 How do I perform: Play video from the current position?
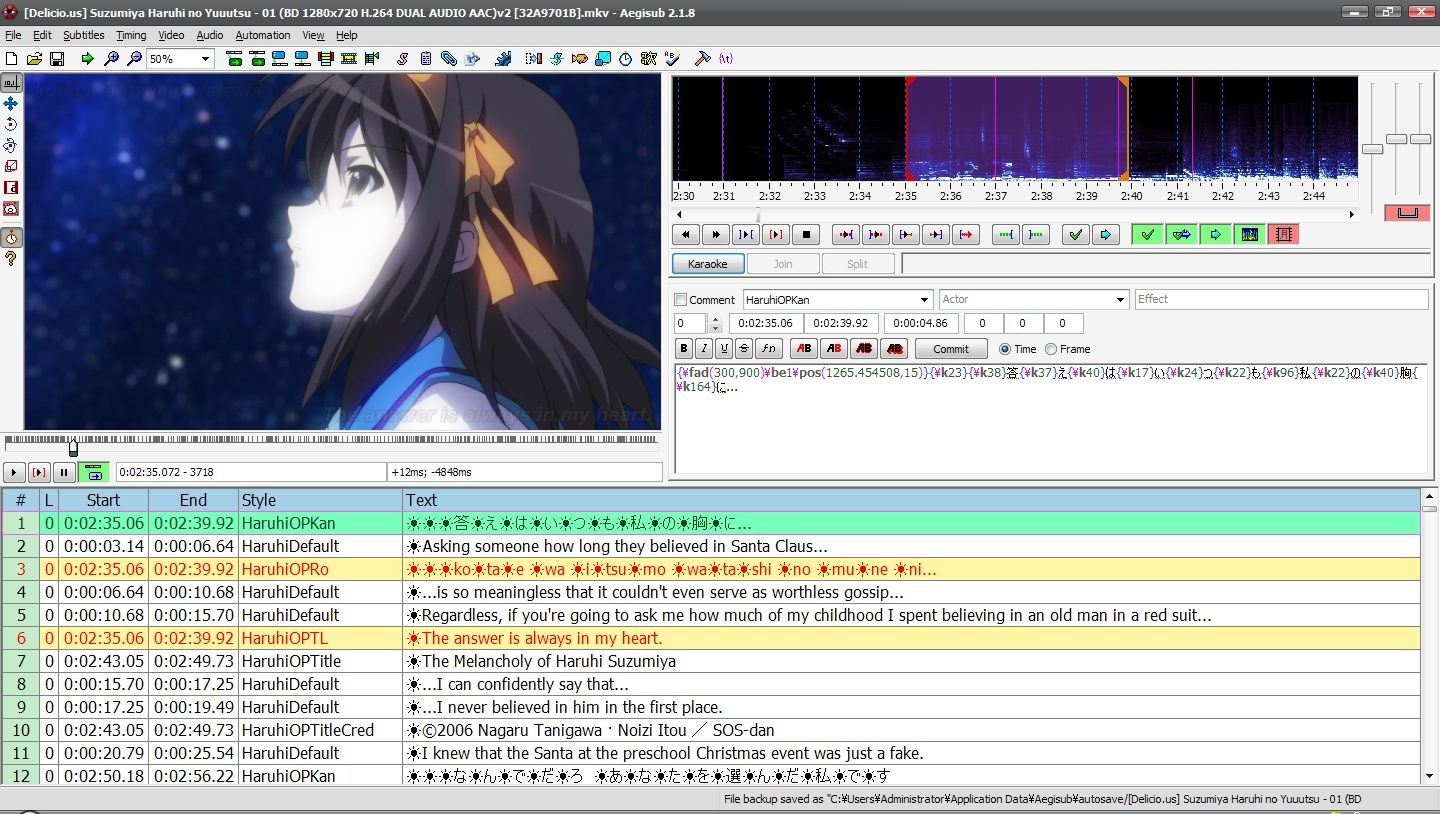click(15, 472)
